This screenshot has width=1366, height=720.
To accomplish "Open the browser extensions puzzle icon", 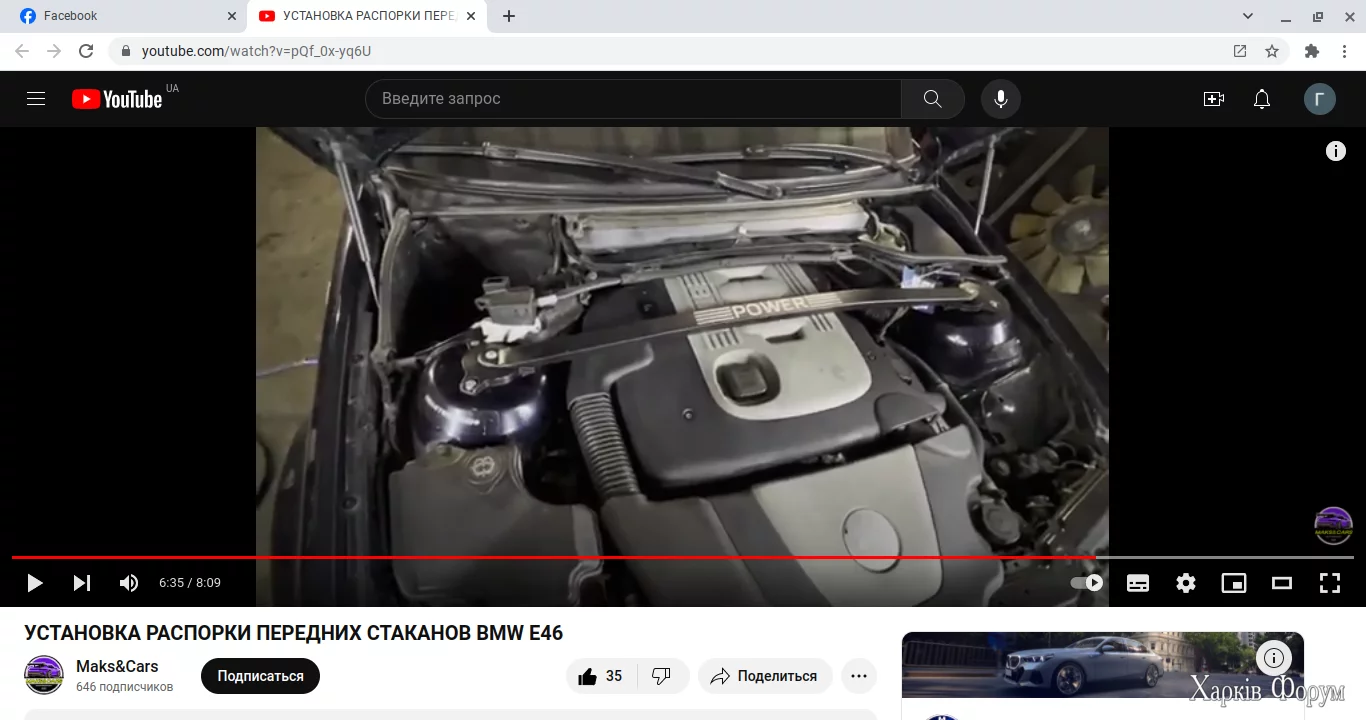I will click(1312, 51).
